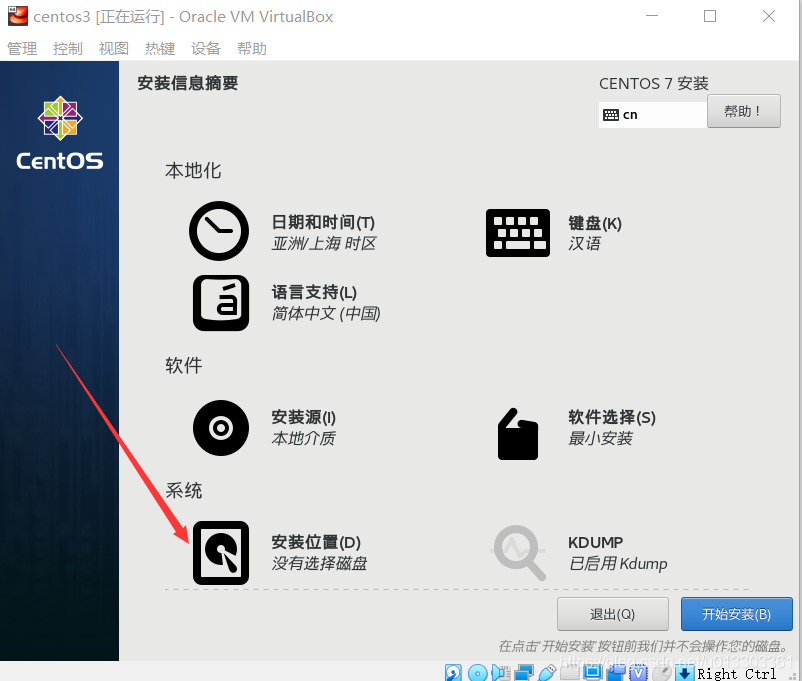Click the virtualization V status bar icon
The height and width of the screenshot is (681, 802).
pyautogui.click(x=638, y=673)
